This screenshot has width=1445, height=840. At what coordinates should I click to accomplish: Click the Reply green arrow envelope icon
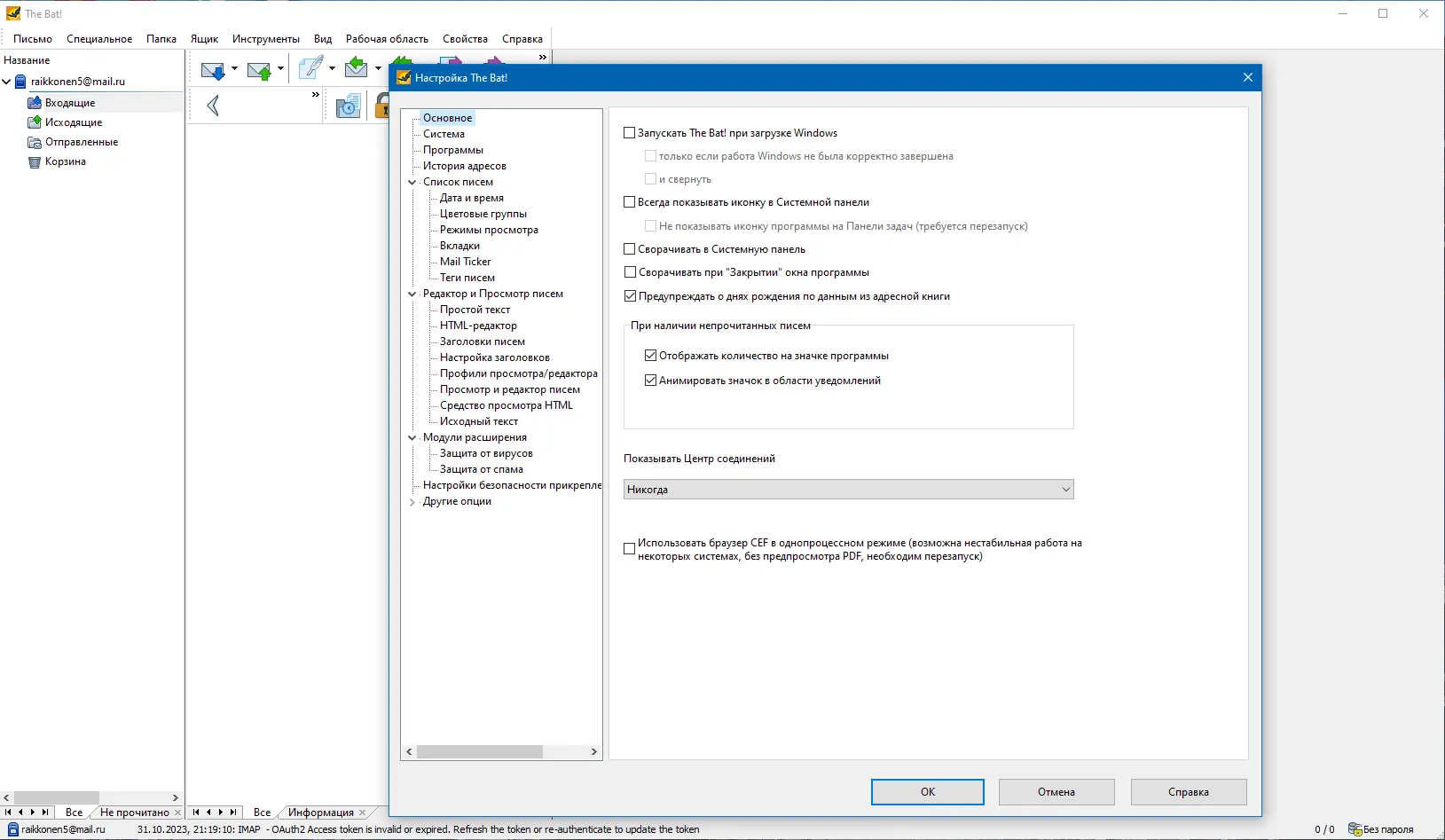(x=357, y=67)
